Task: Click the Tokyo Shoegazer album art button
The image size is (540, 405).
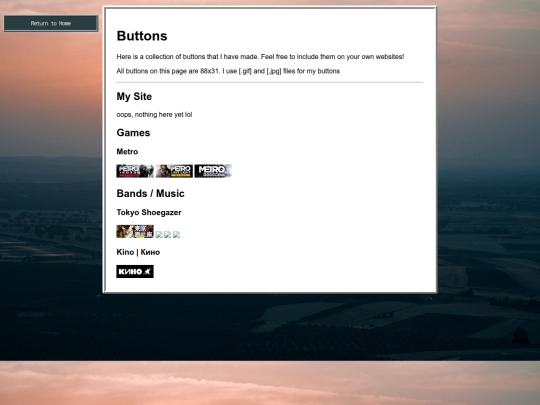Action: pos(135,231)
